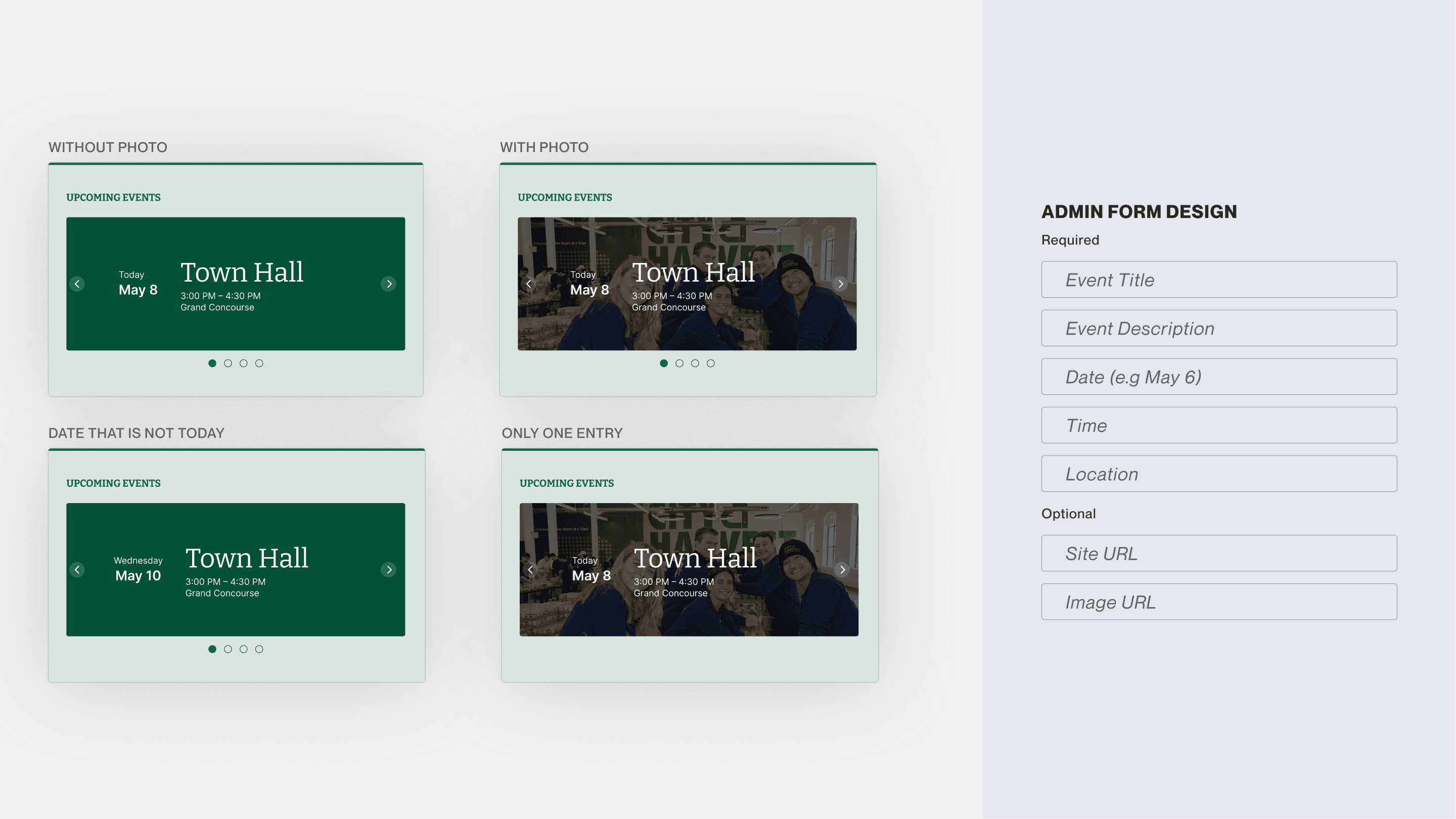Select last pagination dot in With Photo card

(710, 363)
